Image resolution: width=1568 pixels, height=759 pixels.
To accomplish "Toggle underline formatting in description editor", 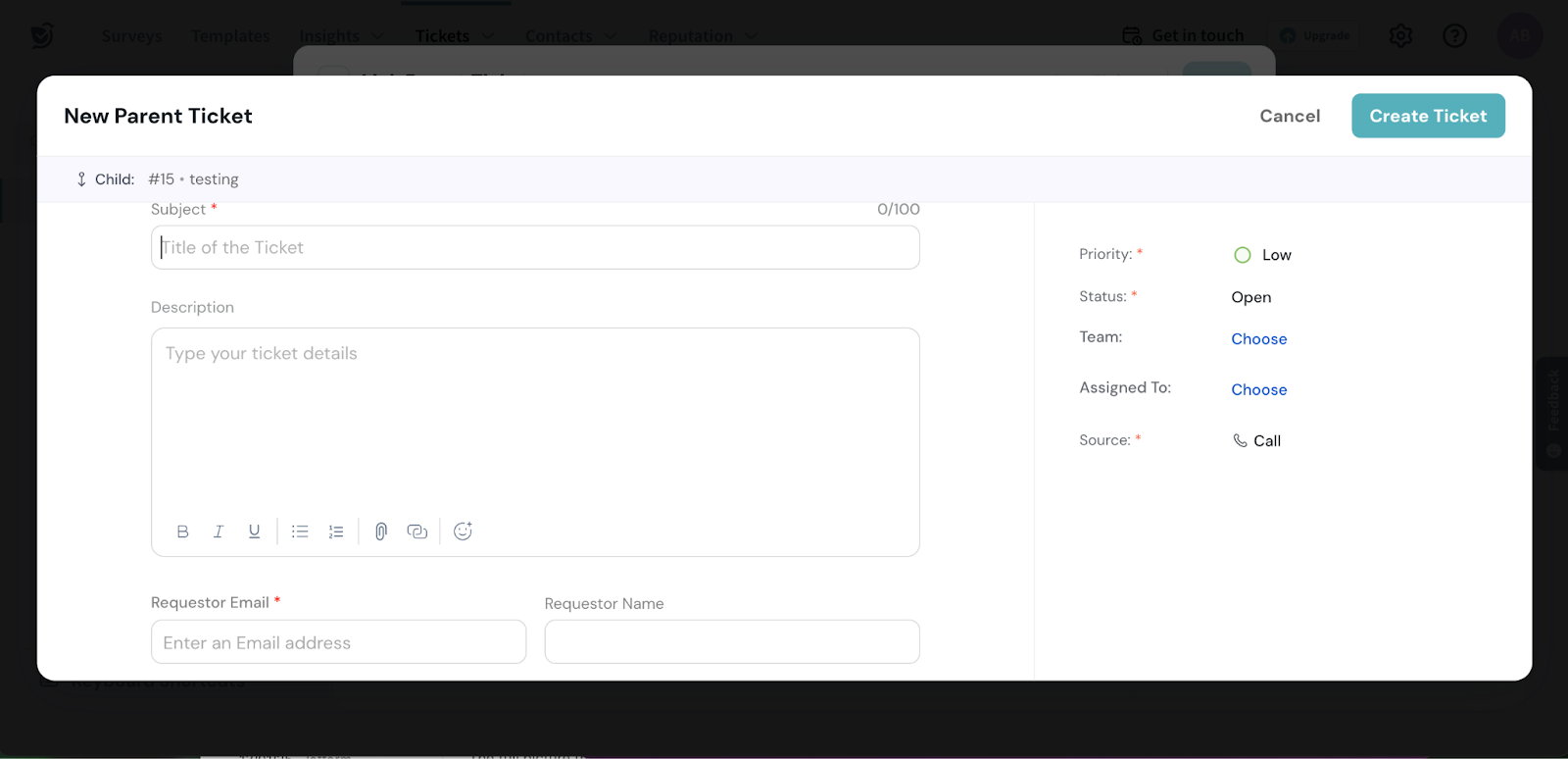I will click(x=254, y=531).
